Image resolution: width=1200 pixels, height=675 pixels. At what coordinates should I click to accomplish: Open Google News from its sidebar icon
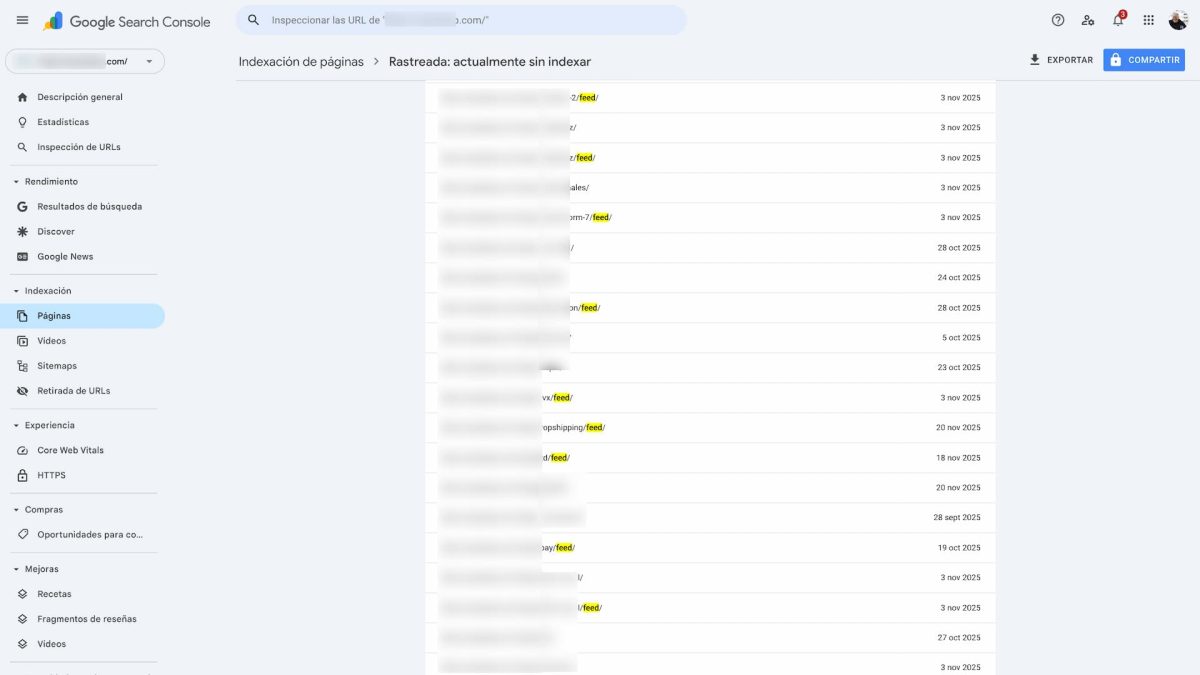22,256
